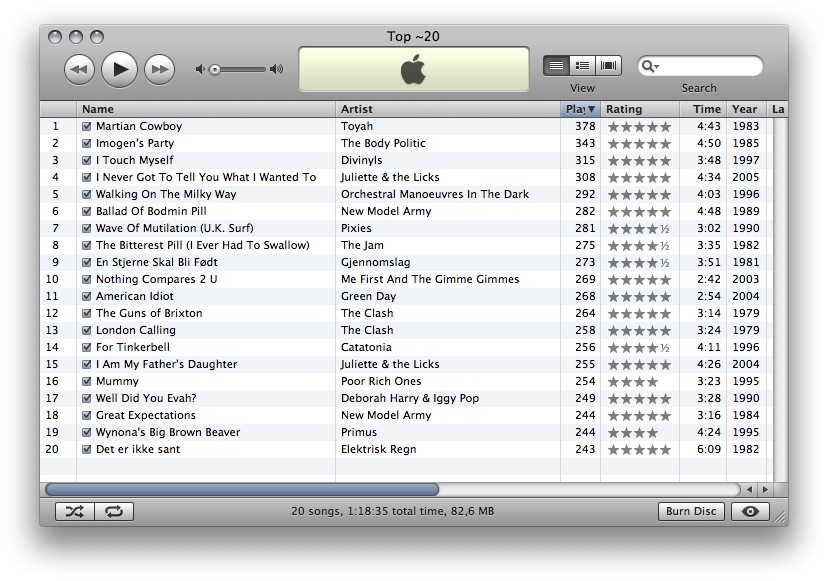The image size is (828, 581).
Task: Sort by the Name column header
Action: point(206,109)
